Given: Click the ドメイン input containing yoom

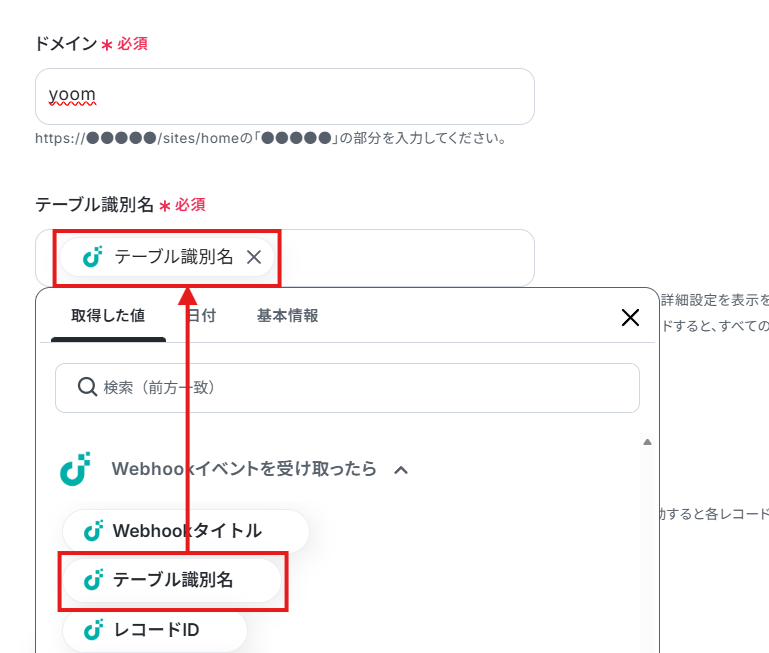Looking at the screenshot, I should pyautogui.click(x=284, y=96).
